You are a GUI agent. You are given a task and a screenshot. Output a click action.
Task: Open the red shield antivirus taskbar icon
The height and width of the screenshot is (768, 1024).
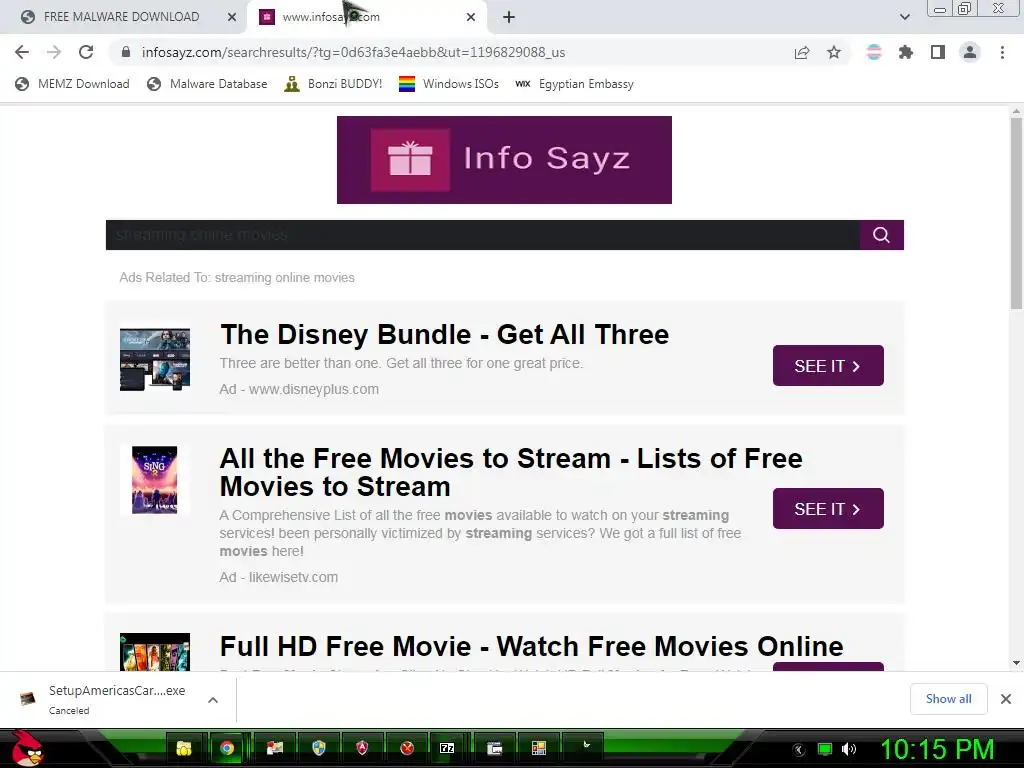point(362,748)
